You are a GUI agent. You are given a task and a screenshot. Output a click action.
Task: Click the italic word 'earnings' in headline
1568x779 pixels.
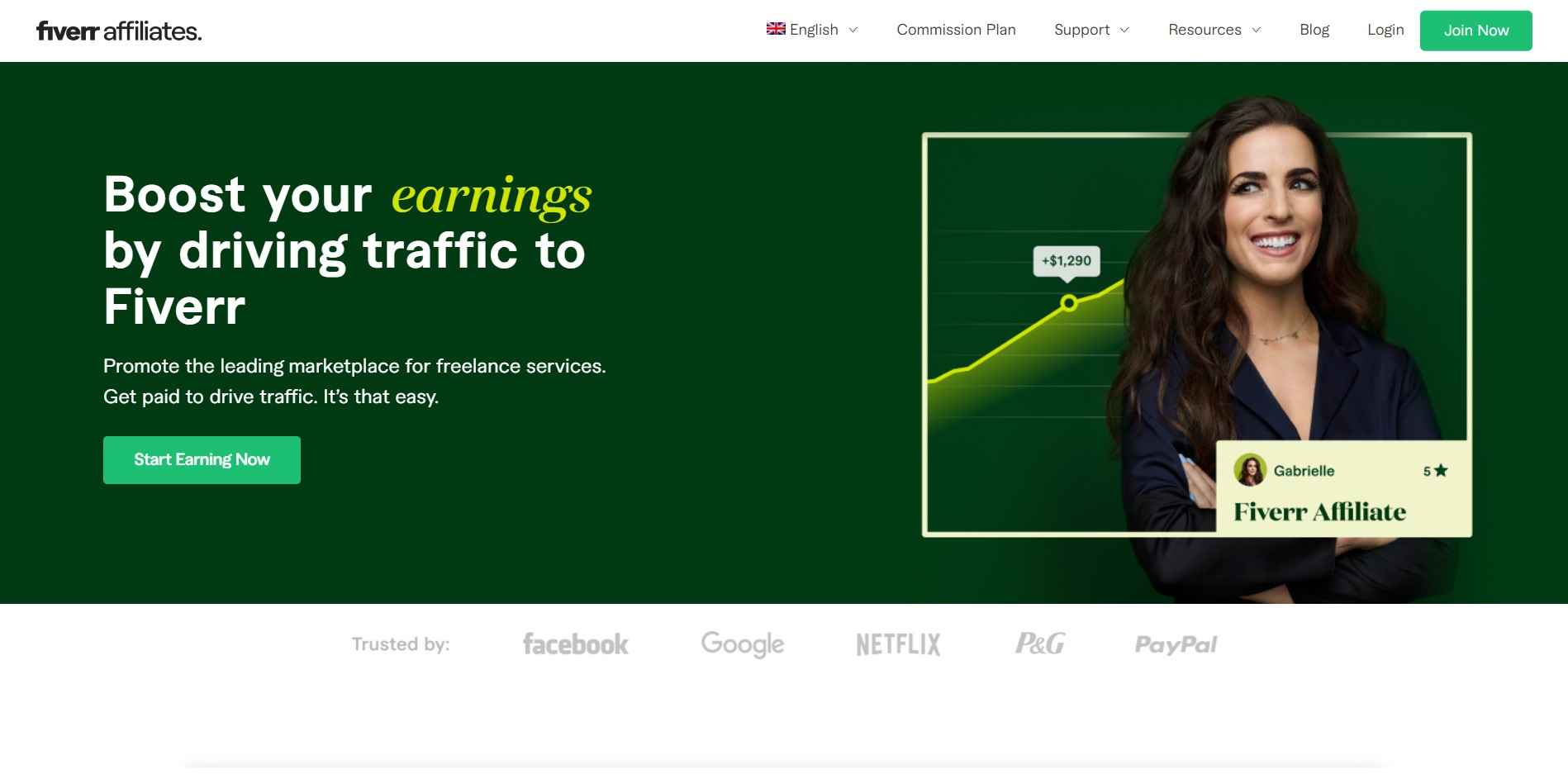coord(492,197)
